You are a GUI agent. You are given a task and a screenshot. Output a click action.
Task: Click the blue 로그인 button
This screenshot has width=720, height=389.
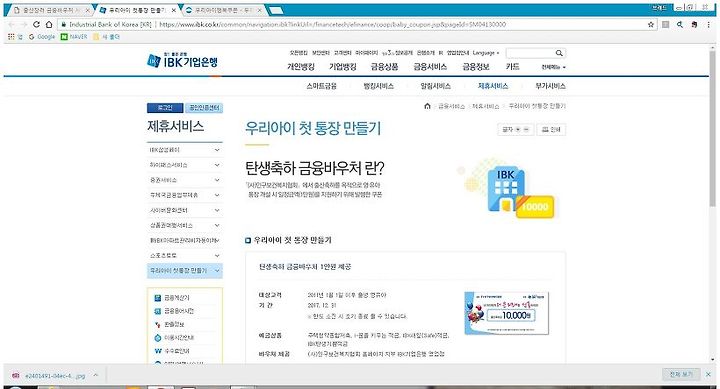tap(165, 108)
